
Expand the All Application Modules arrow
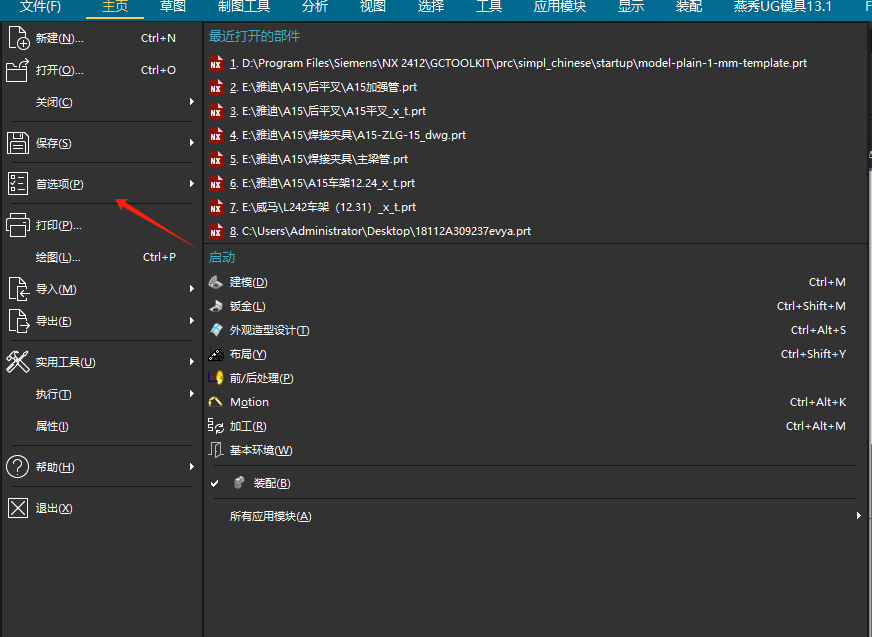[858, 516]
